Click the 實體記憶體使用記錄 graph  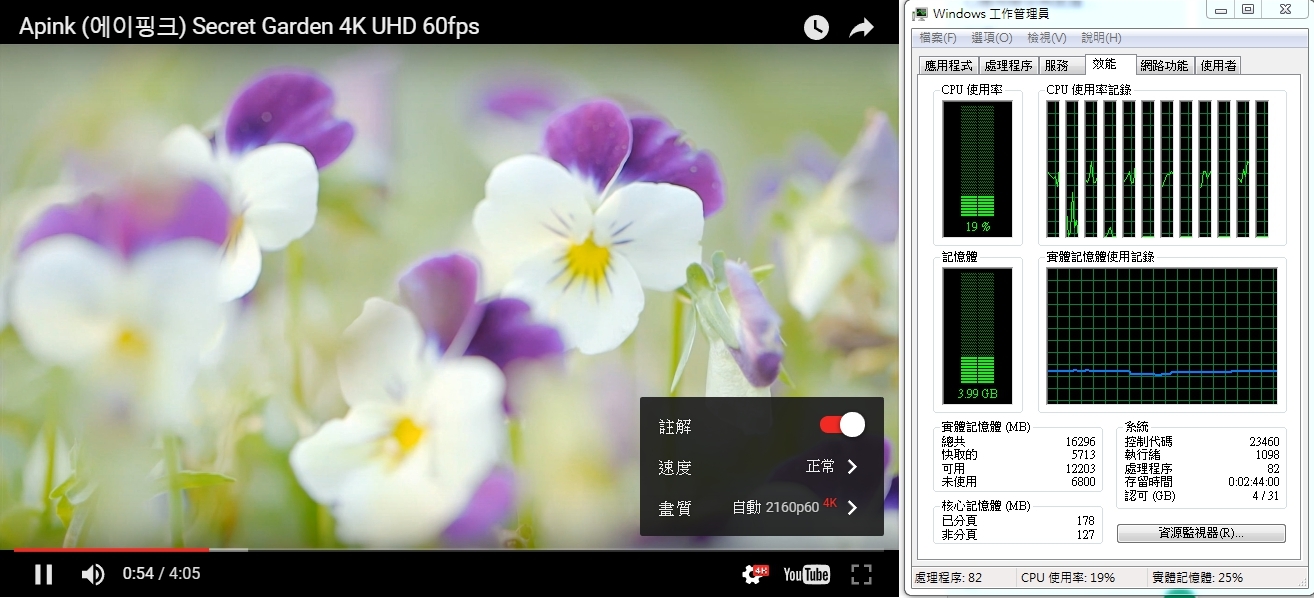[1162, 336]
